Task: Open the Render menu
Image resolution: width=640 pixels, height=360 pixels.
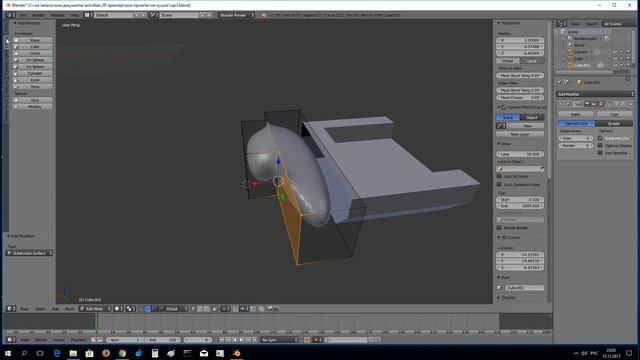Action: pyautogui.click(x=38, y=15)
